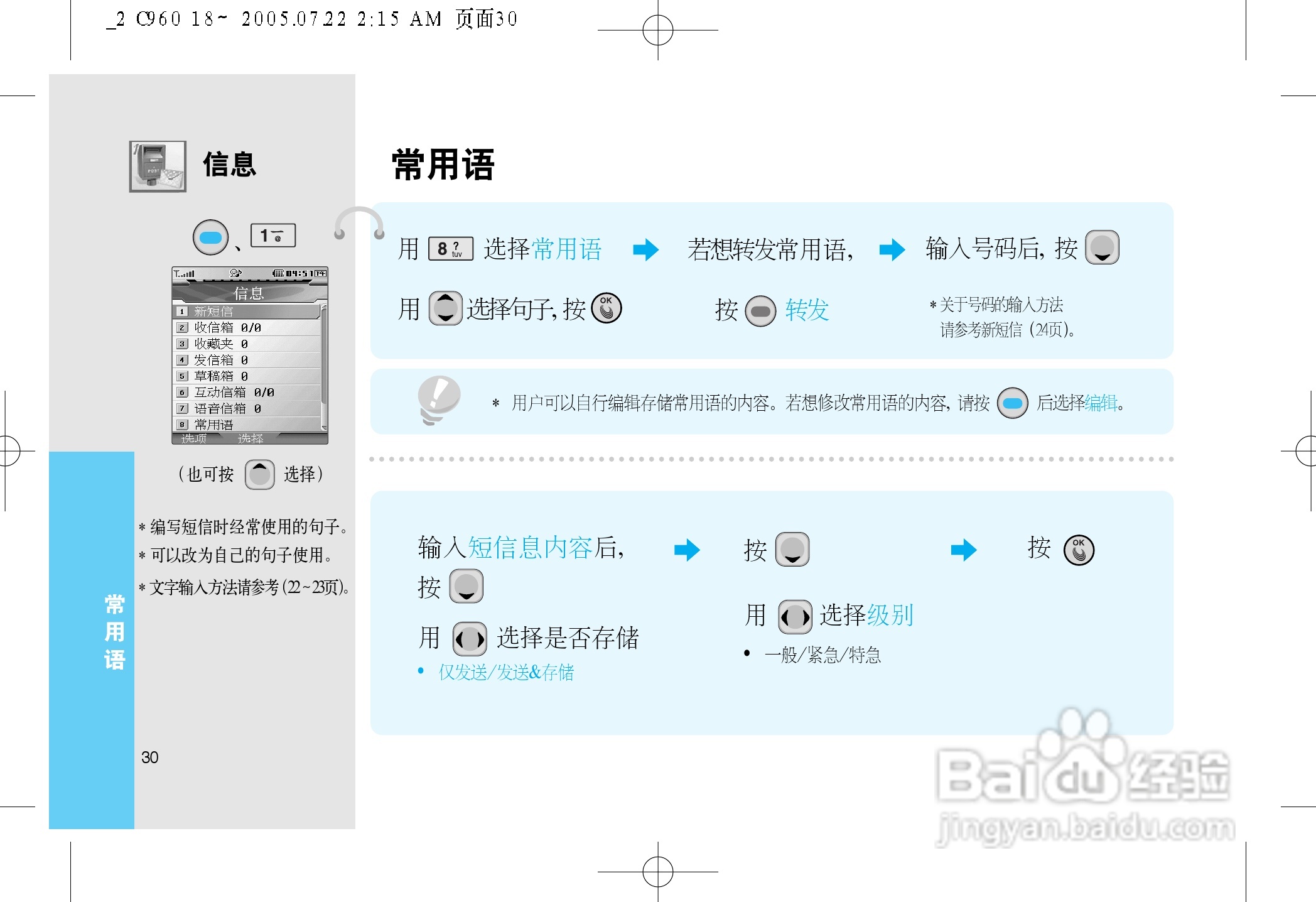Click the 1 key icon
The image size is (1316, 902).
[272, 236]
